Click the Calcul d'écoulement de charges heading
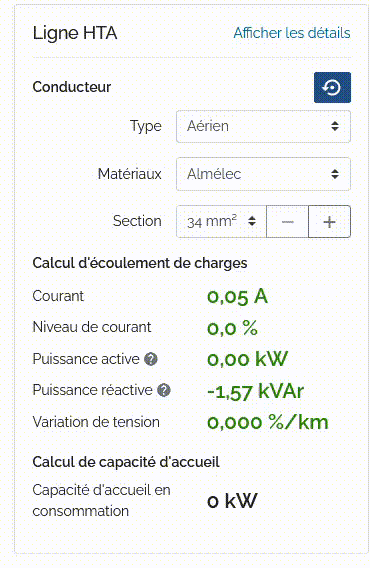This screenshot has height=568, width=370. 140,263
